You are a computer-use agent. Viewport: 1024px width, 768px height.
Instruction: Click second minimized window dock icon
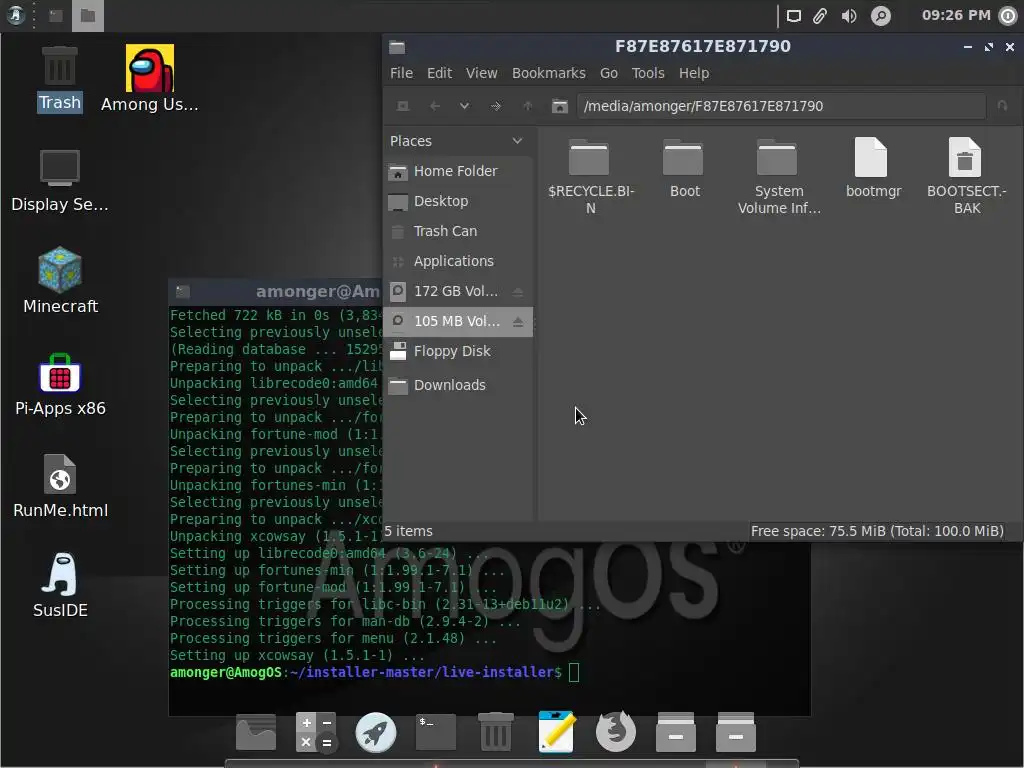pos(736,732)
